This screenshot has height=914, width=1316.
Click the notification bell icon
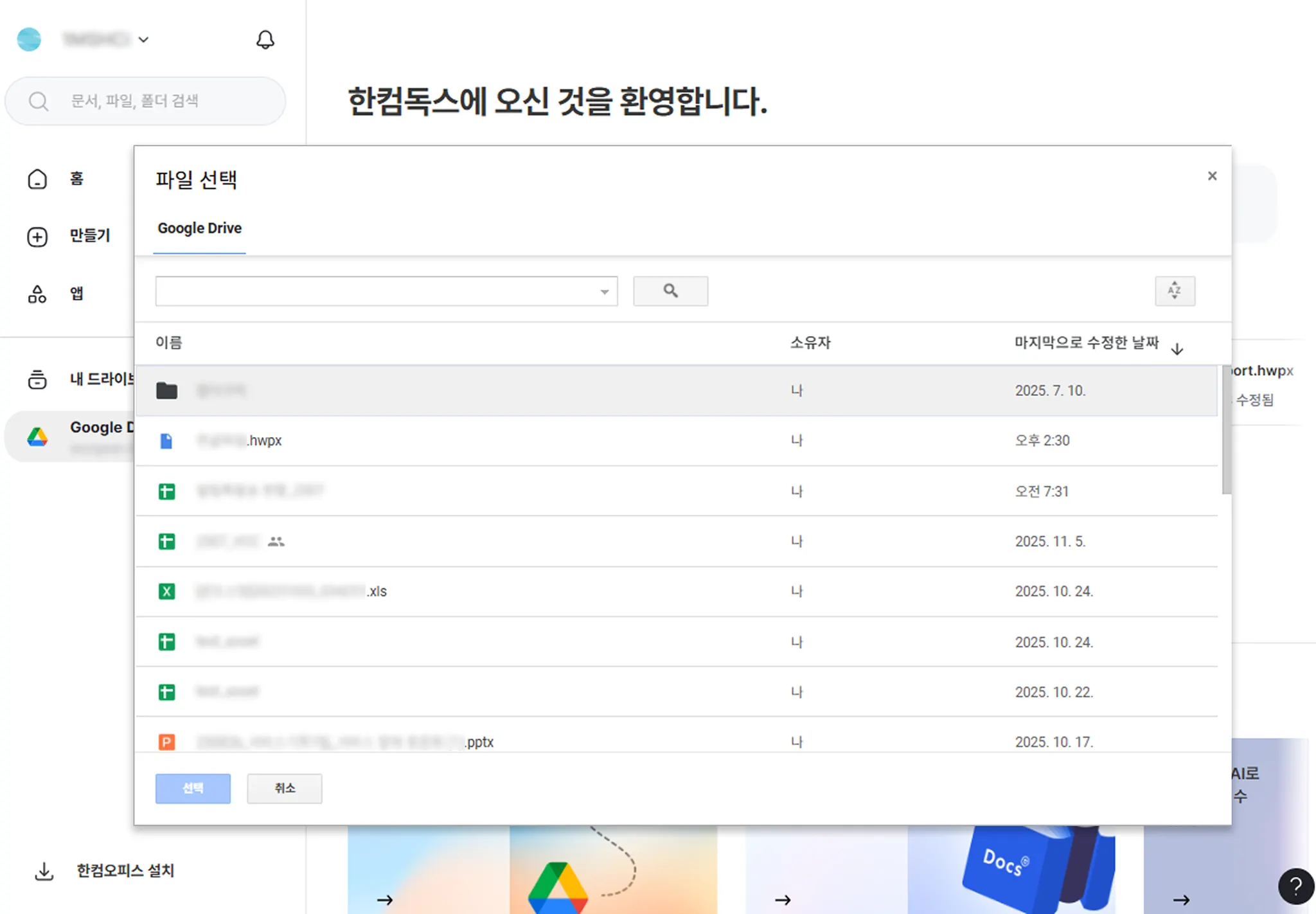pos(265,40)
